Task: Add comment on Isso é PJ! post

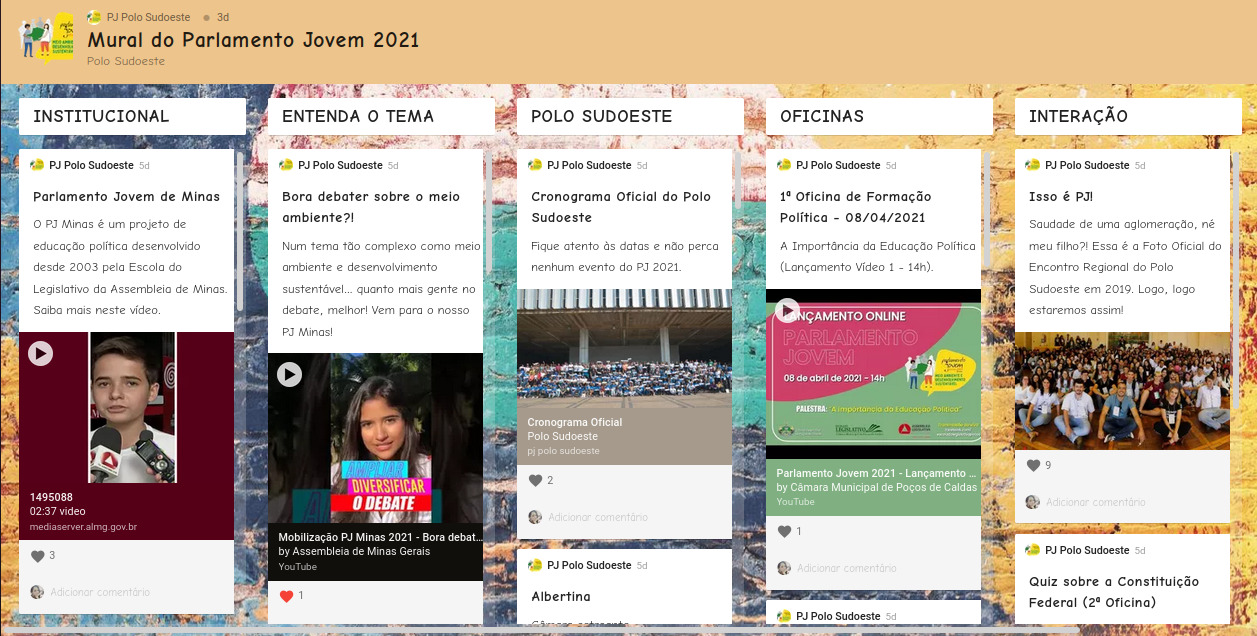Action: 1095,502
